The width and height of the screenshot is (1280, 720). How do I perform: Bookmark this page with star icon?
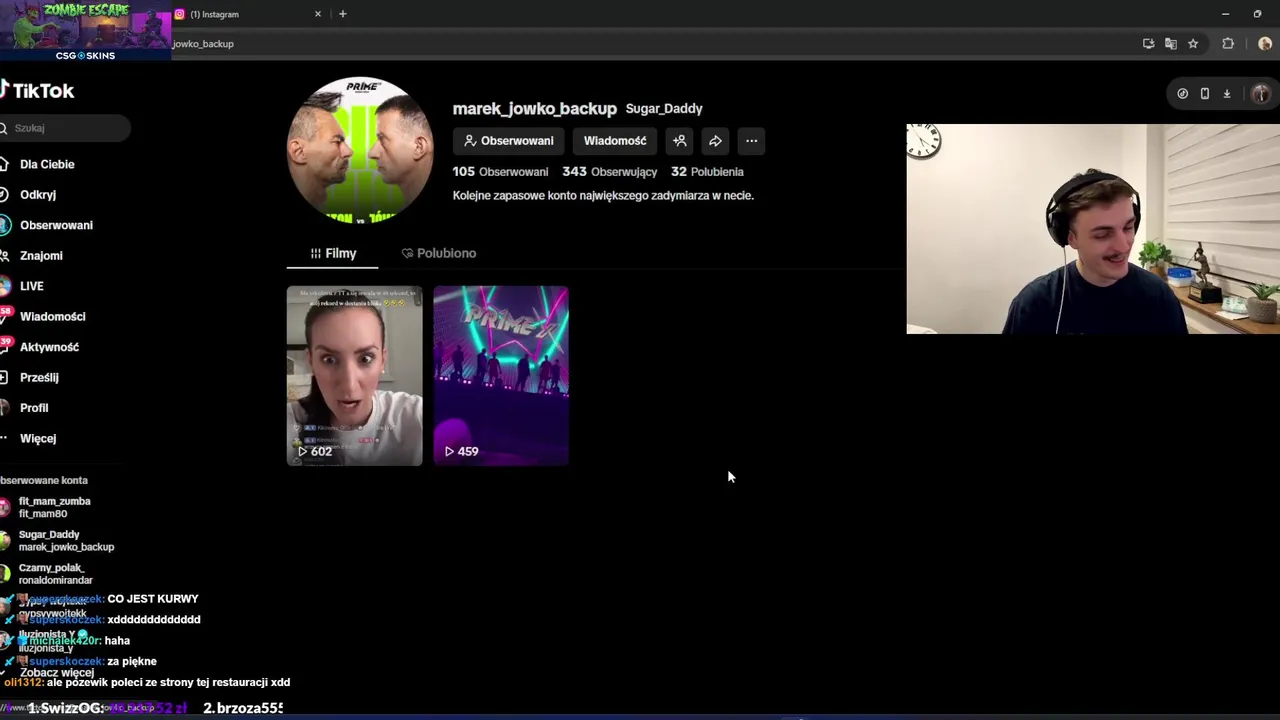coord(1193,44)
